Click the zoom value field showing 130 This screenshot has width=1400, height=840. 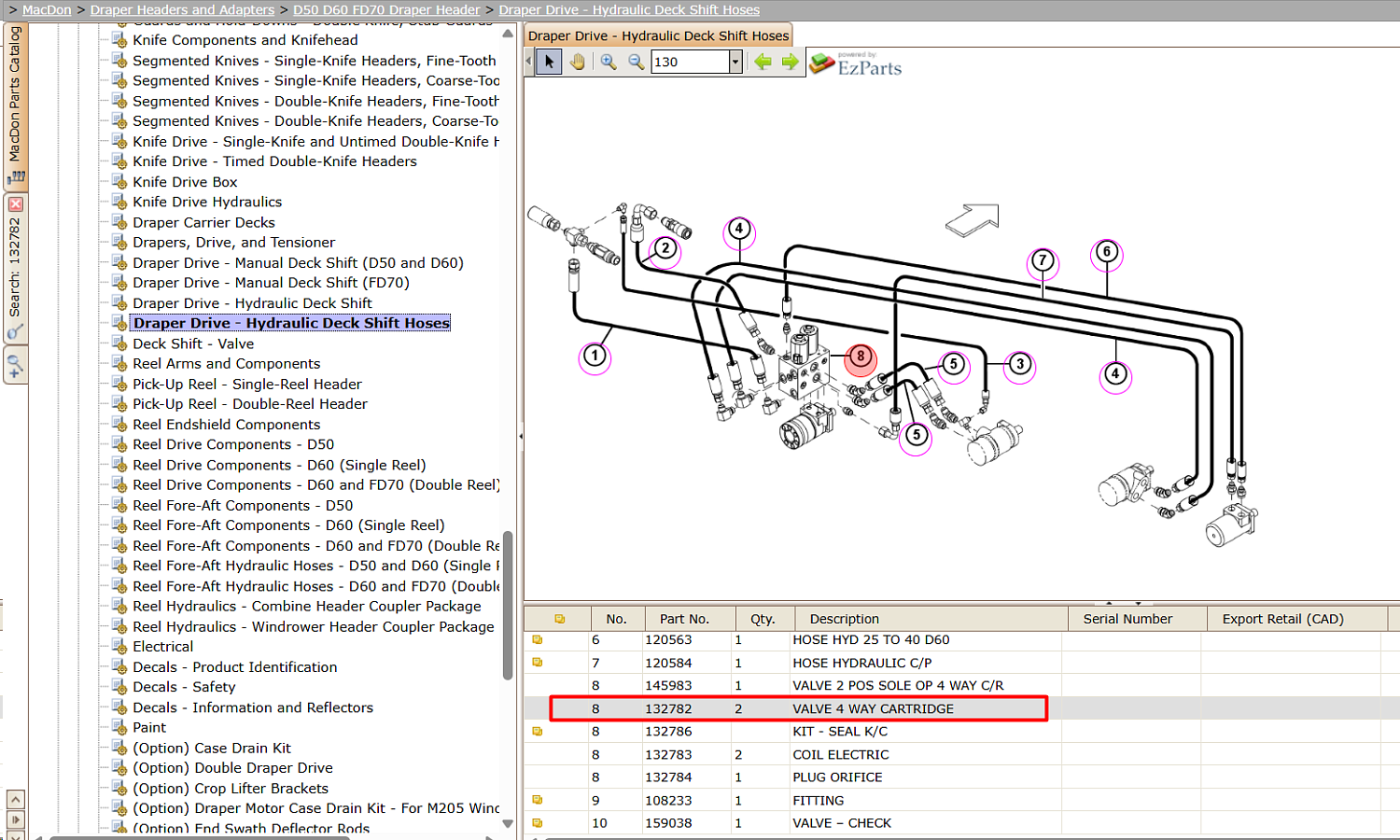[x=691, y=62]
